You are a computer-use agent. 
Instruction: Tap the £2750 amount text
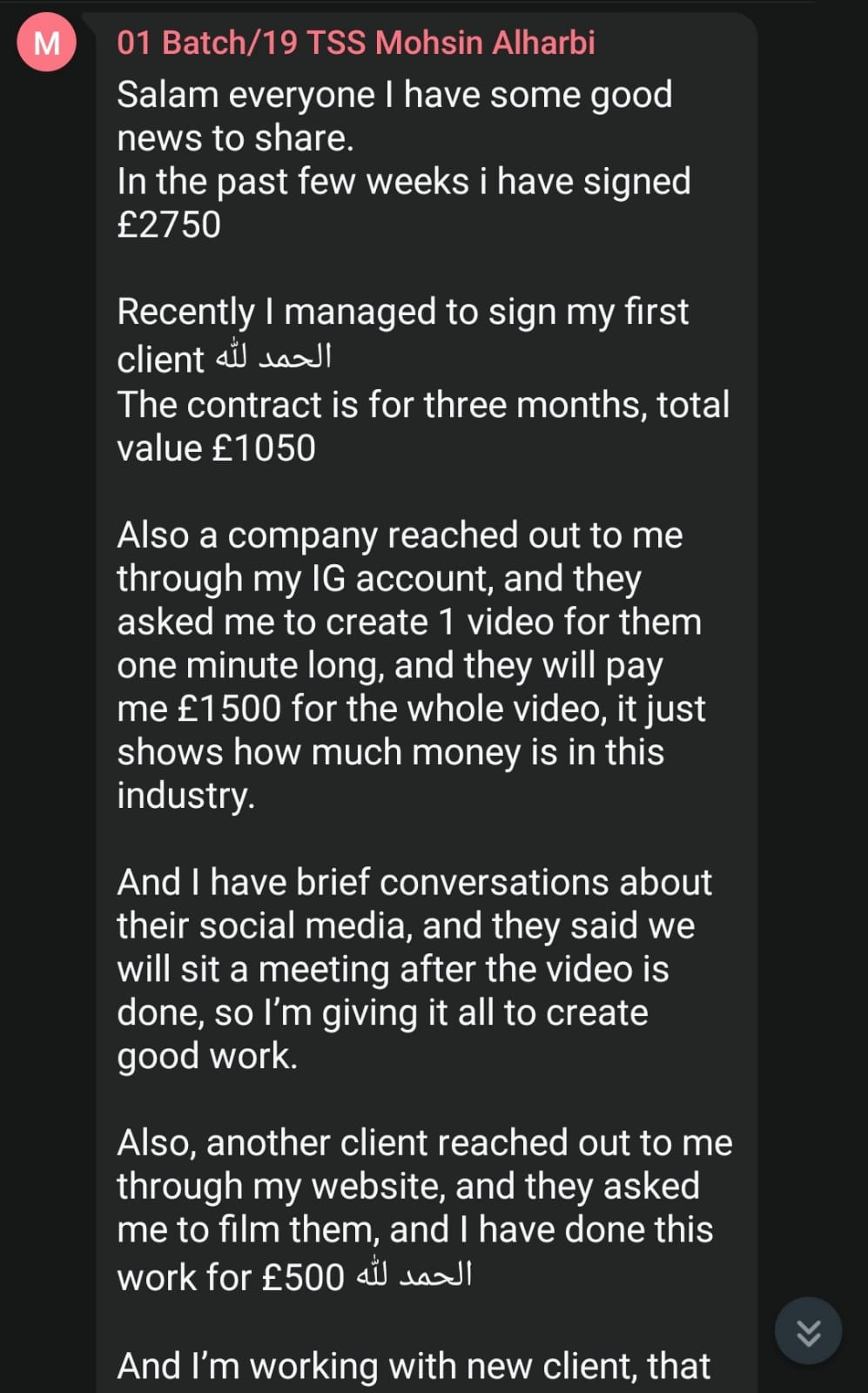coord(169,225)
